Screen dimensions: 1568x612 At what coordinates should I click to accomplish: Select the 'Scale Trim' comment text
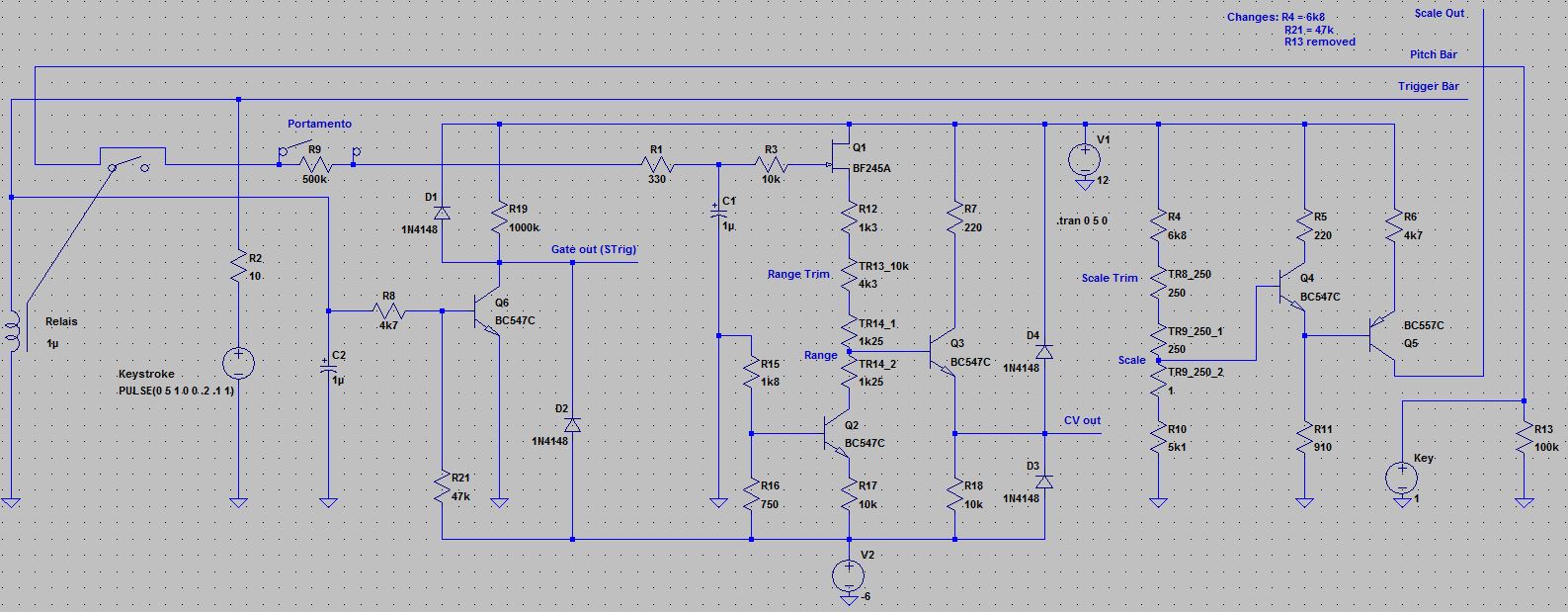(1110, 278)
